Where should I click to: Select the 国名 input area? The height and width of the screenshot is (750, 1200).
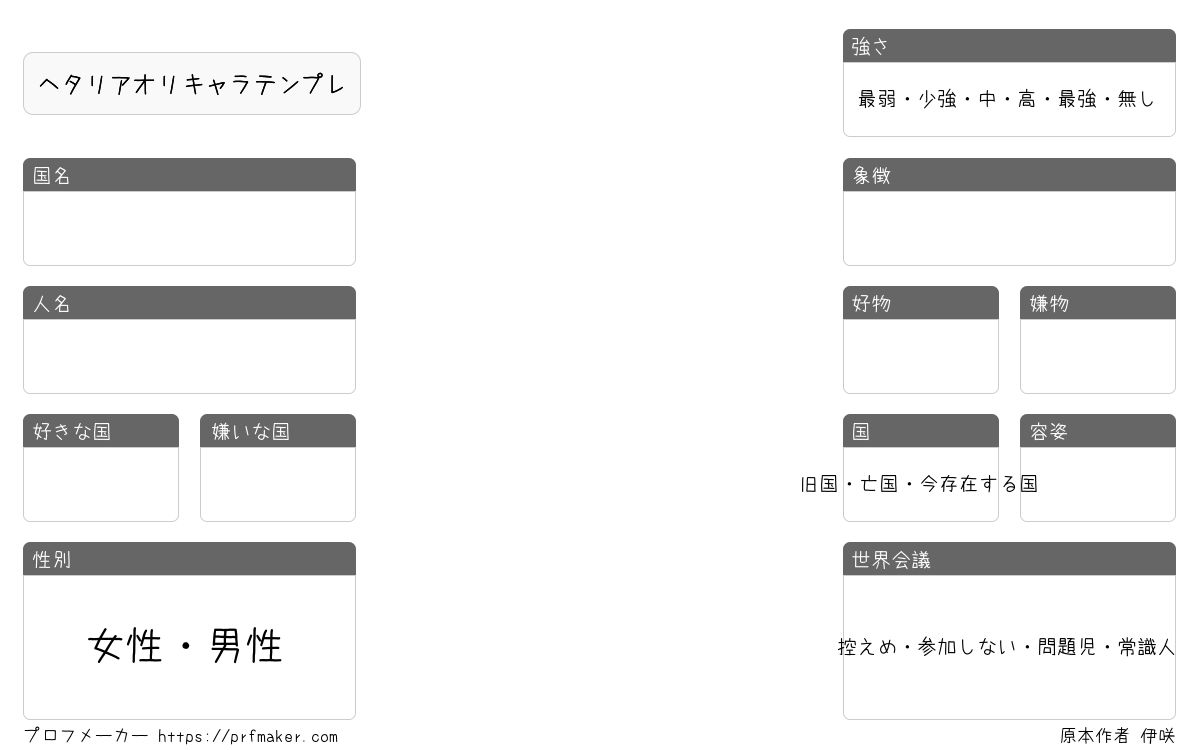[x=189, y=228]
